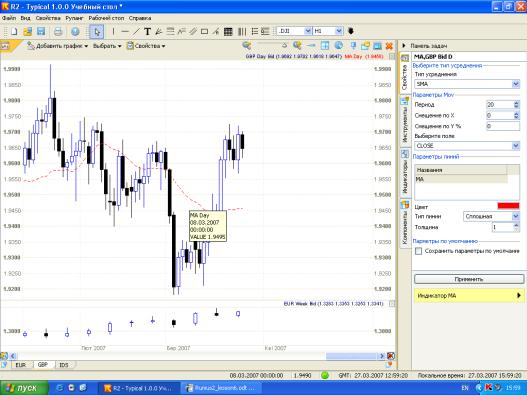Open the Рабочий стол menu
The image size is (527, 396).
tap(106, 18)
